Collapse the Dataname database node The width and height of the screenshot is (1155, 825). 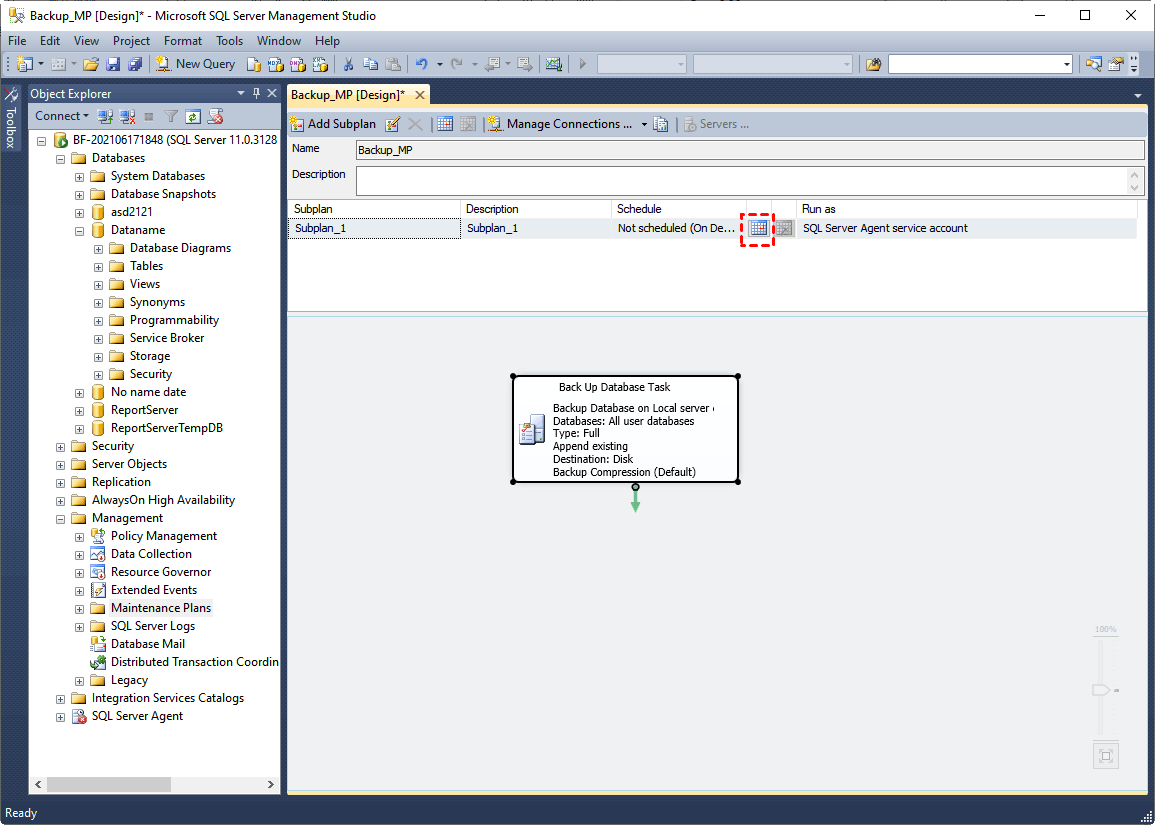tap(80, 231)
